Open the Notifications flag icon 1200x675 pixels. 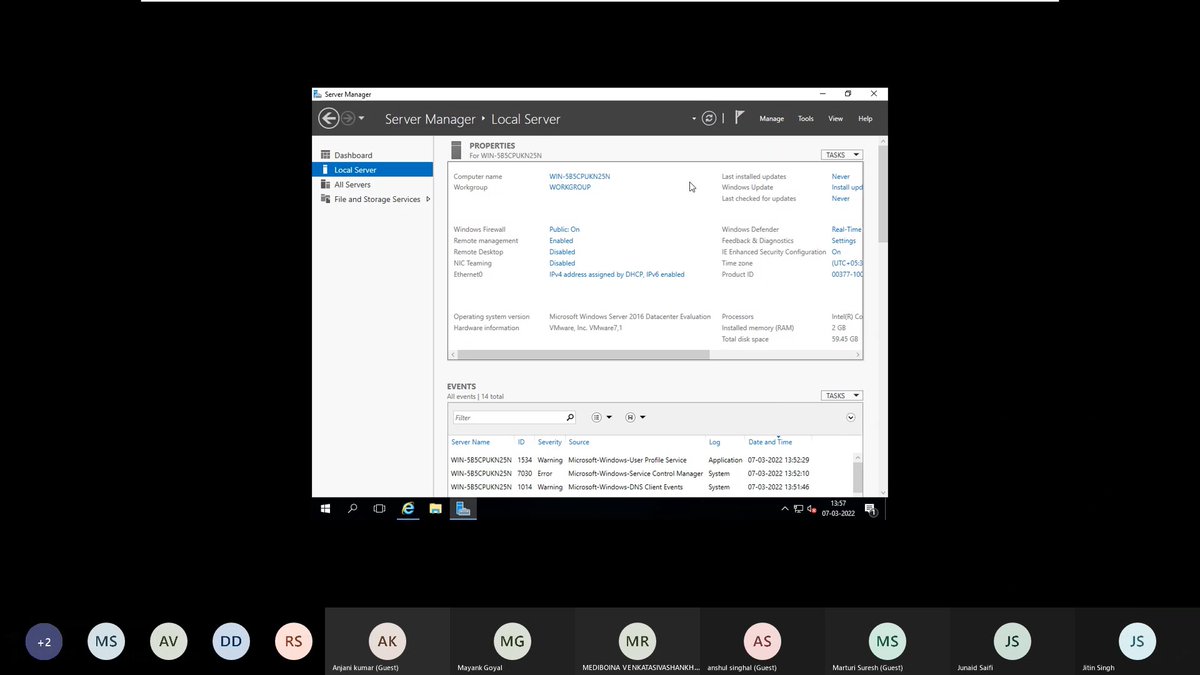point(739,117)
